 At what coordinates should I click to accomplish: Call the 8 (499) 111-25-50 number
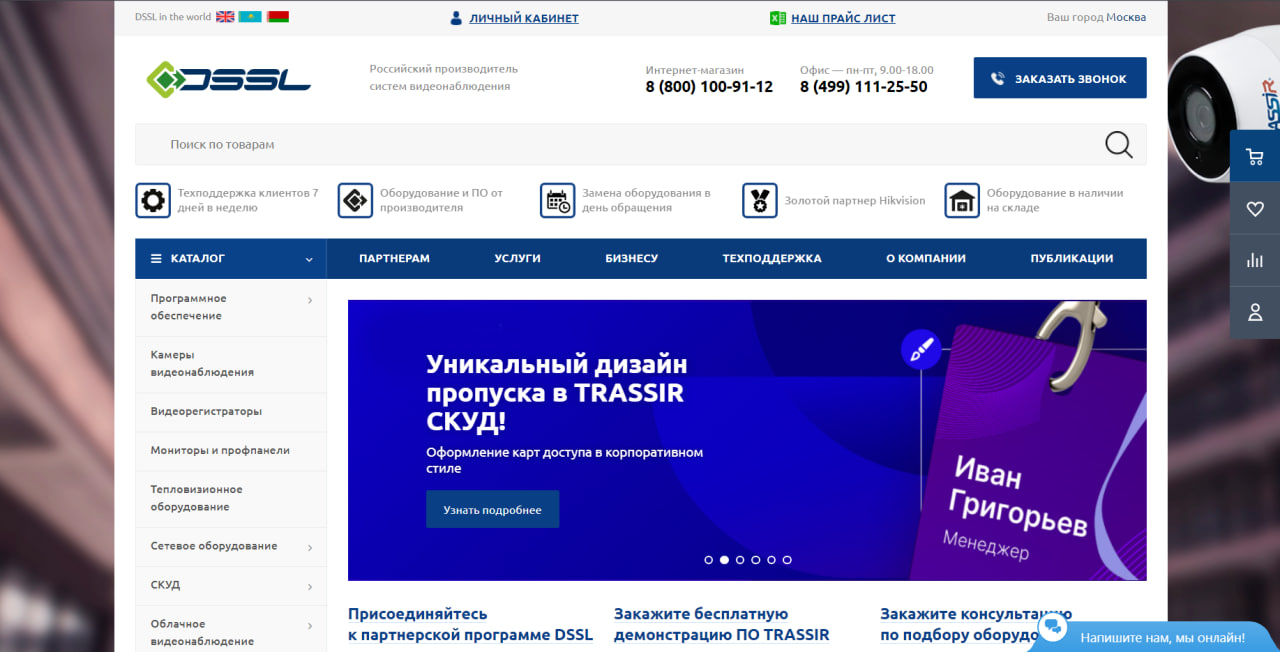[863, 87]
